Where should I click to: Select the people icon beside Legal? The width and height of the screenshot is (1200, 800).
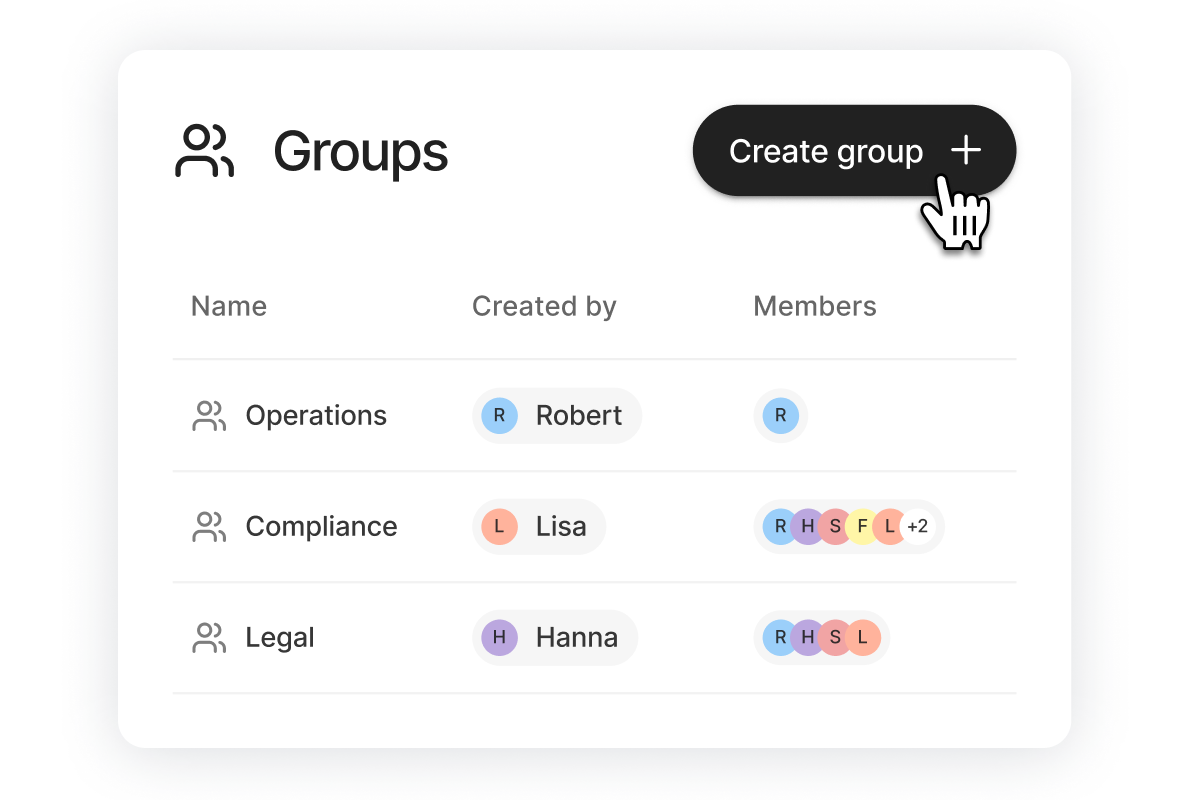click(x=207, y=637)
